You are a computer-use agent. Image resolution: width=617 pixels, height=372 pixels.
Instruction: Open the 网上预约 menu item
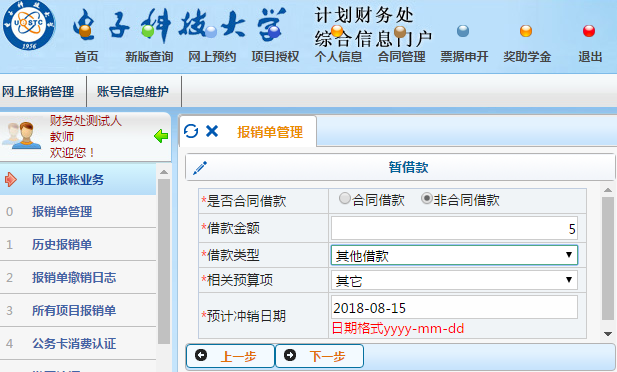212,57
